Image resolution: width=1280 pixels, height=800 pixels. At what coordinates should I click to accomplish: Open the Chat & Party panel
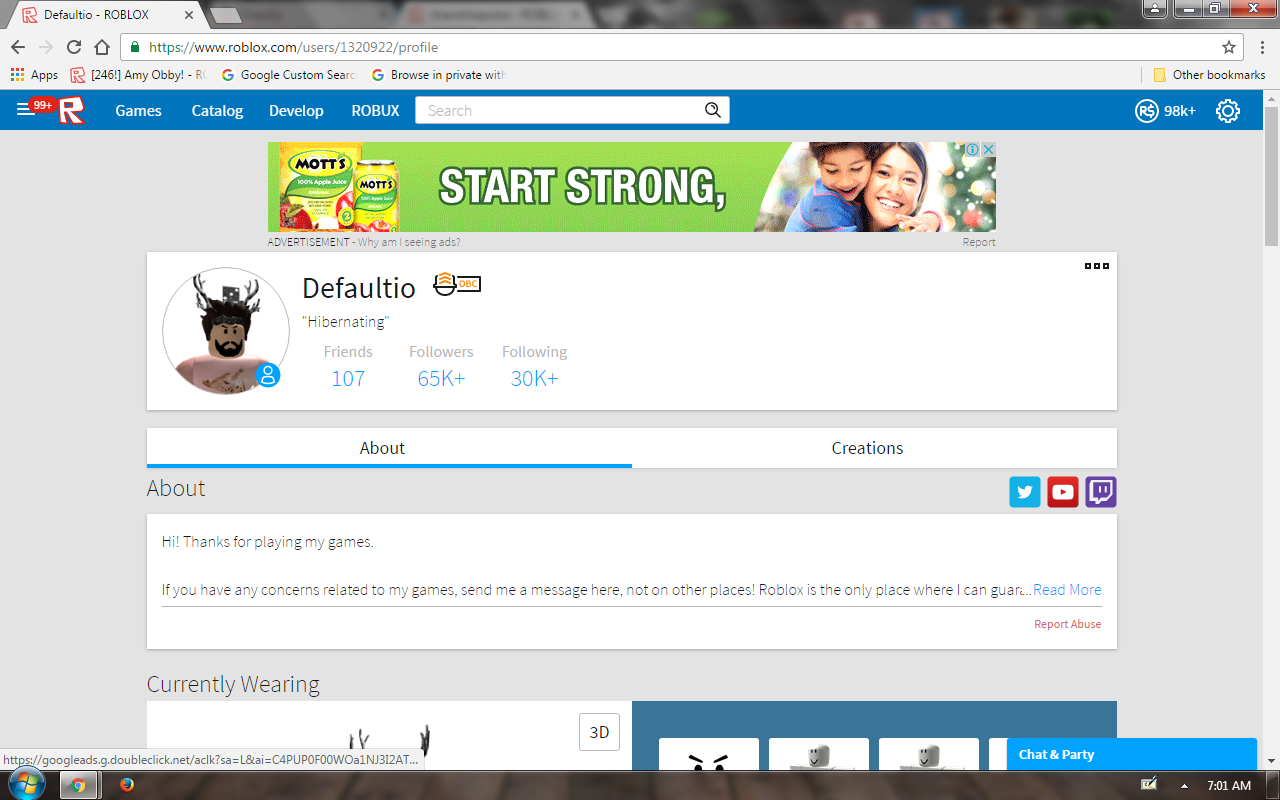(x=1131, y=754)
